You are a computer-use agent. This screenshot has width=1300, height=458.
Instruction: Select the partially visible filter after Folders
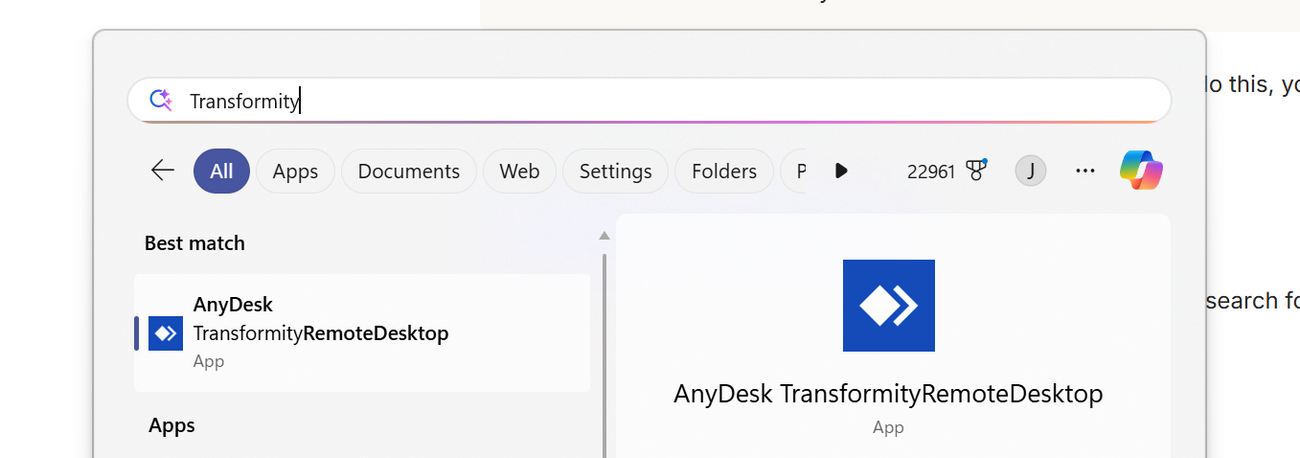797,171
